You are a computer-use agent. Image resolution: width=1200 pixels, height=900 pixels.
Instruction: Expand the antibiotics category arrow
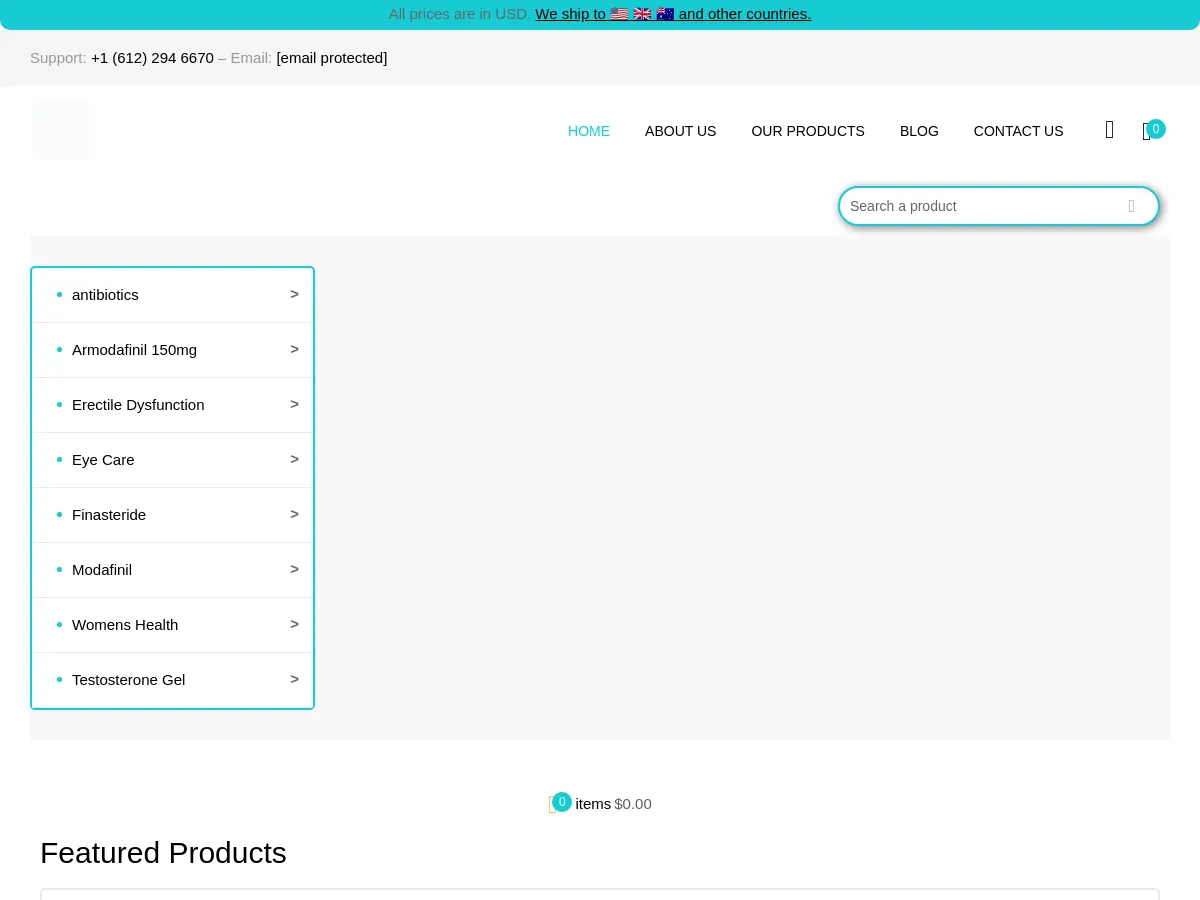(294, 294)
